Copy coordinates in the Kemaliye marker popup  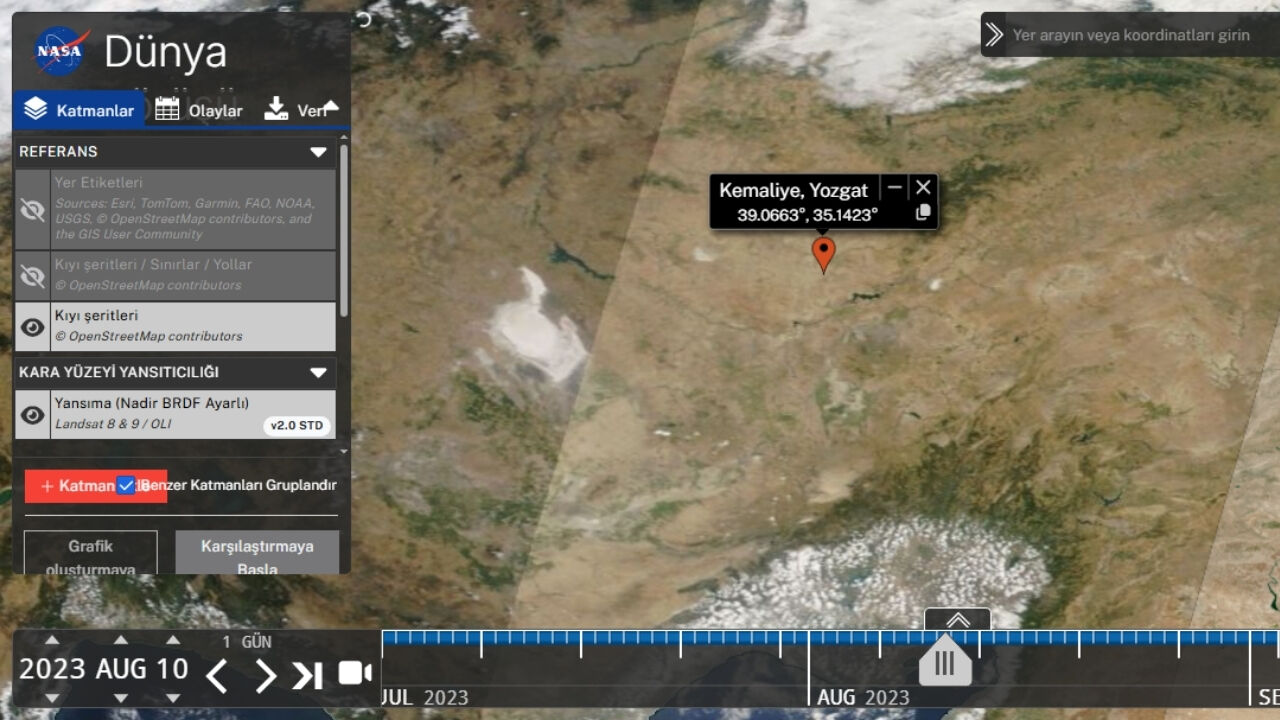(x=923, y=212)
